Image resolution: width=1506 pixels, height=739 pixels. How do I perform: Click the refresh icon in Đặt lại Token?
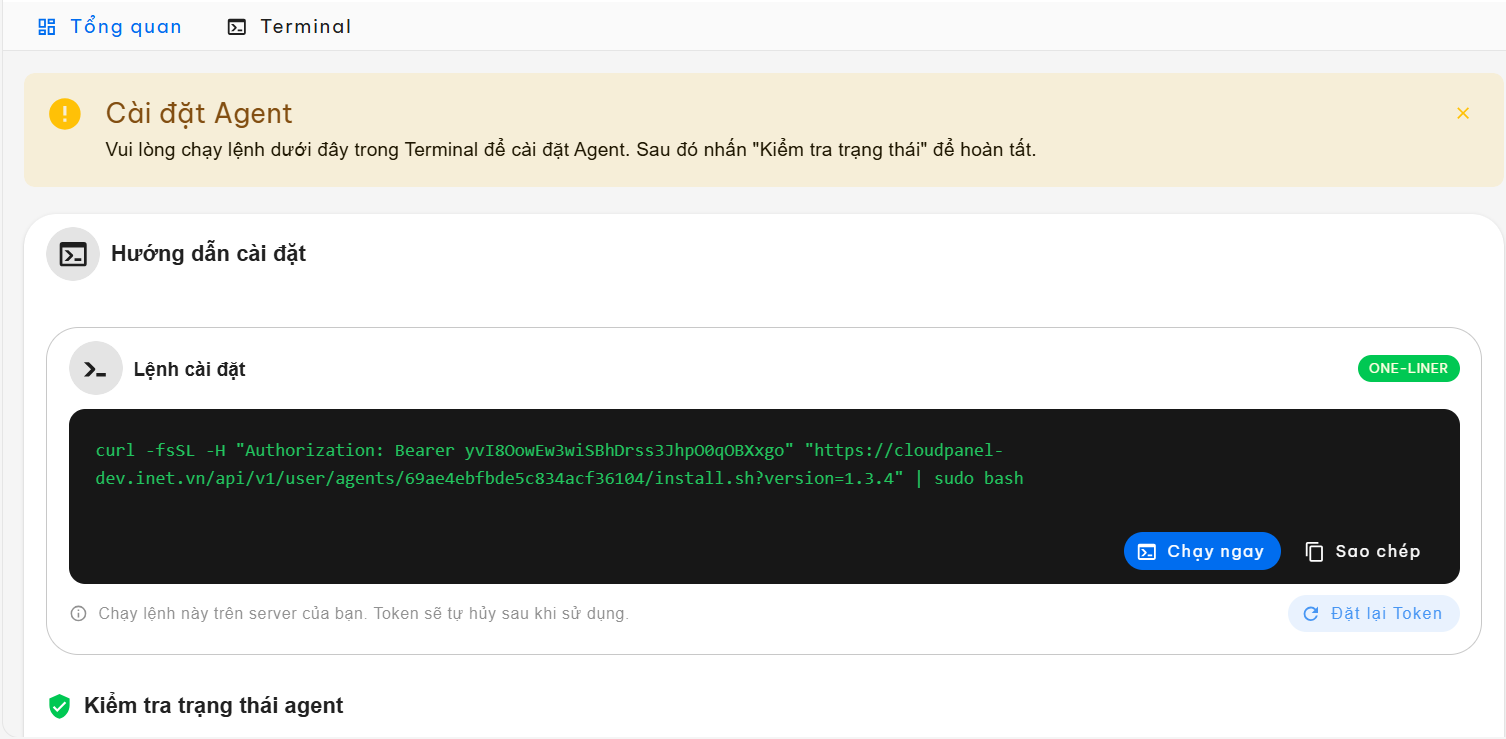click(1311, 614)
